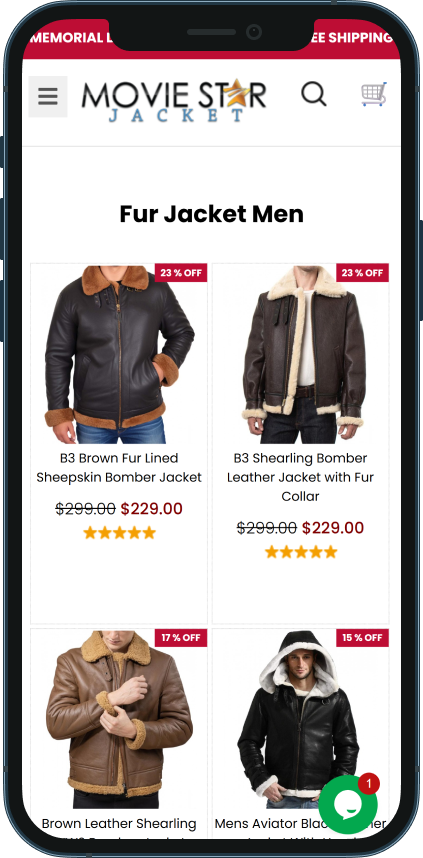Image resolution: width=423 pixels, height=858 pixels.
Task: Click the 15 % OFF badge
Action: (362, 638)
